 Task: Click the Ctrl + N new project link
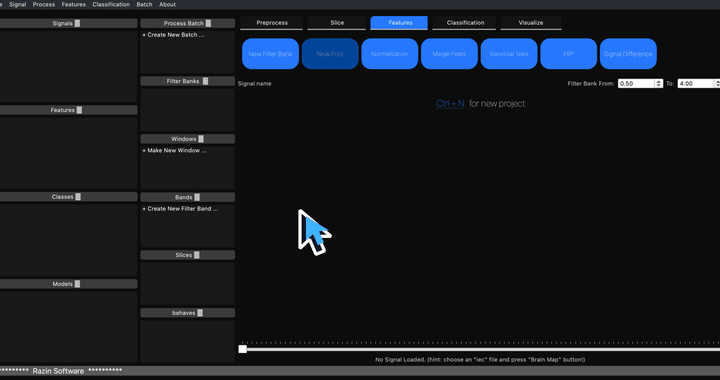[450, 104]
